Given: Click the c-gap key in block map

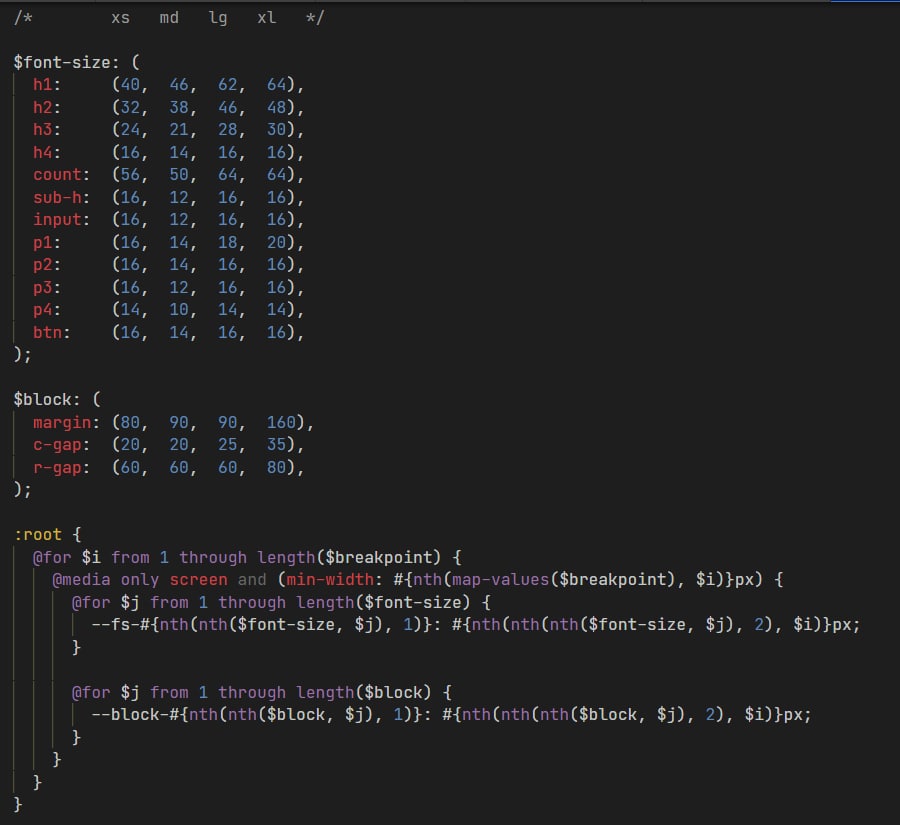Looking at the screenshot, I should coord(57,445).
